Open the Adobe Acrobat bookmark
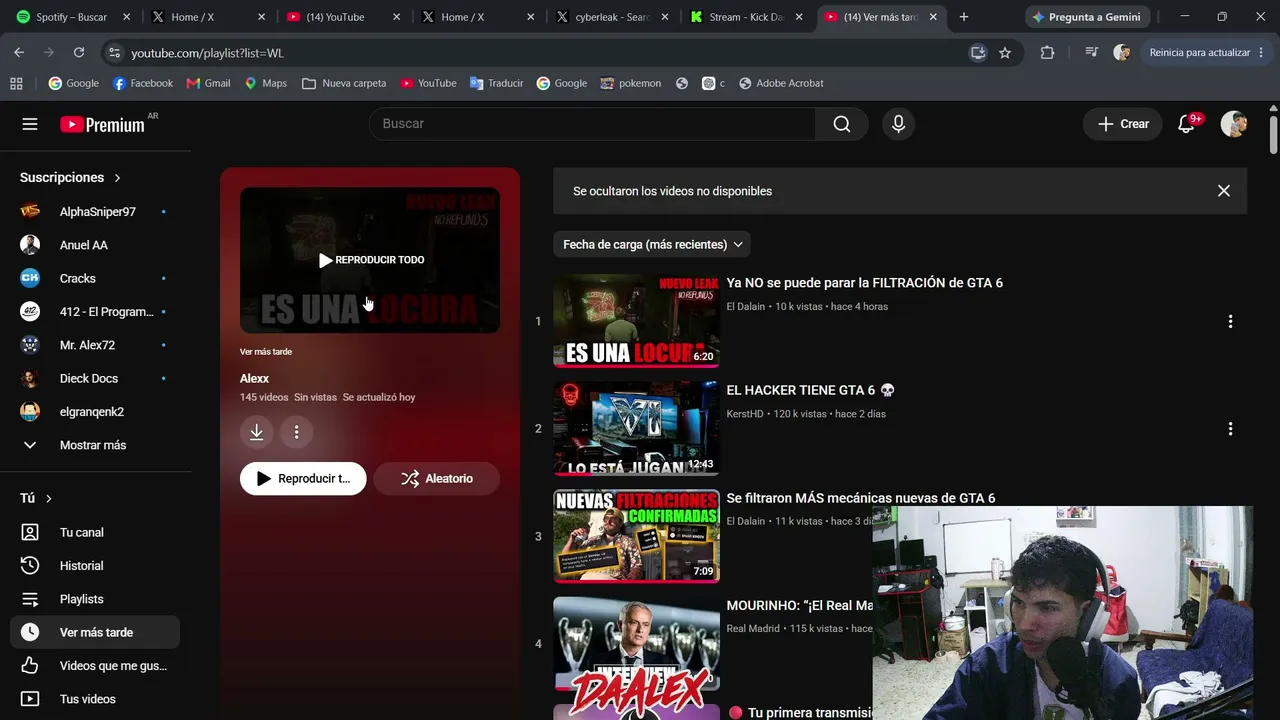1280x720 pixels. (781, 84)
